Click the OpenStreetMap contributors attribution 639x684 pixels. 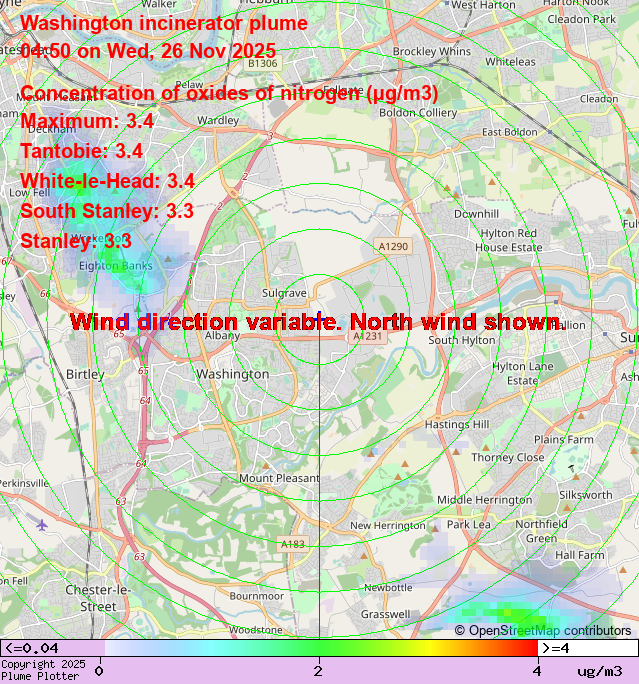[x=543, y=630]
